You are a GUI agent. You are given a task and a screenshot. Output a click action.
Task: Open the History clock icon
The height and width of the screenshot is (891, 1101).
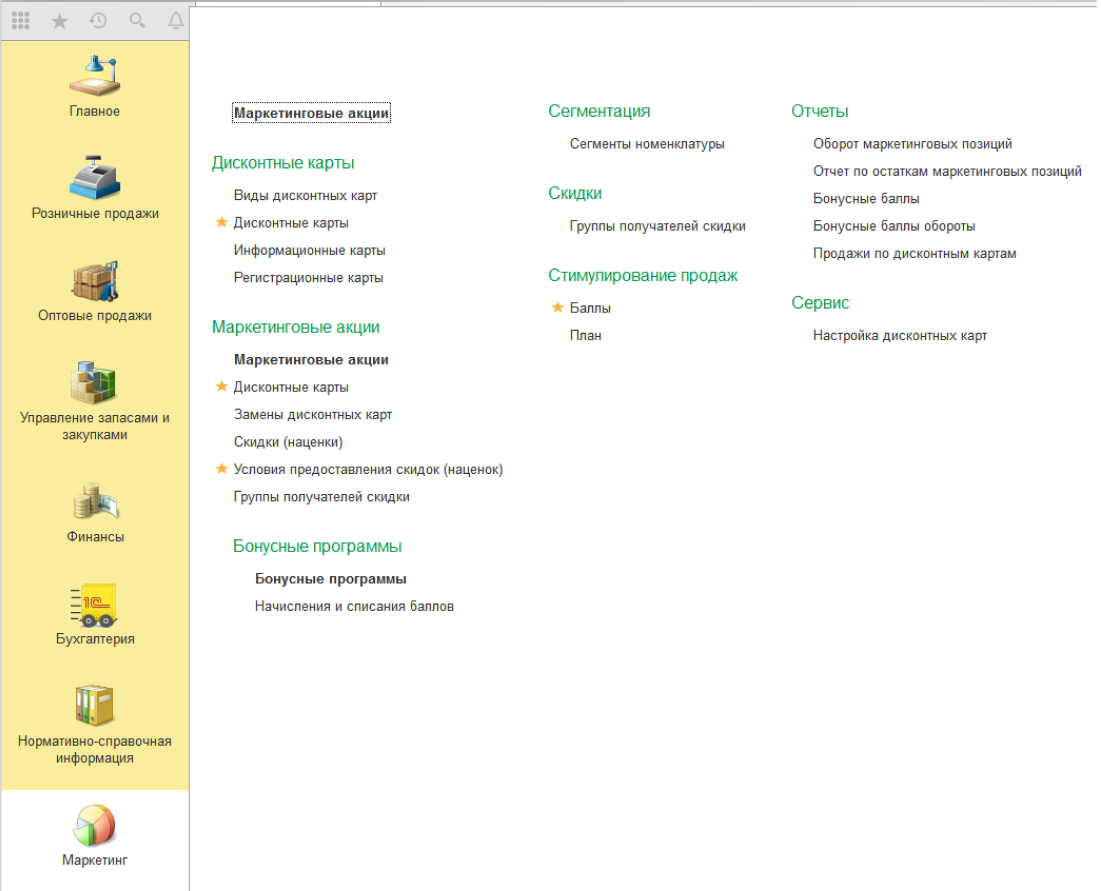click(98, 20)
